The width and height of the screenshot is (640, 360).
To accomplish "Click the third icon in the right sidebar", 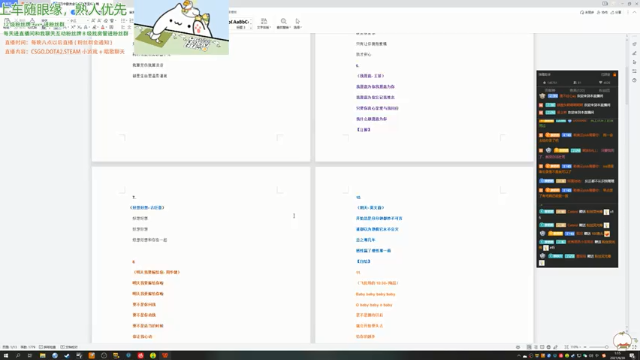I will 634,62.
